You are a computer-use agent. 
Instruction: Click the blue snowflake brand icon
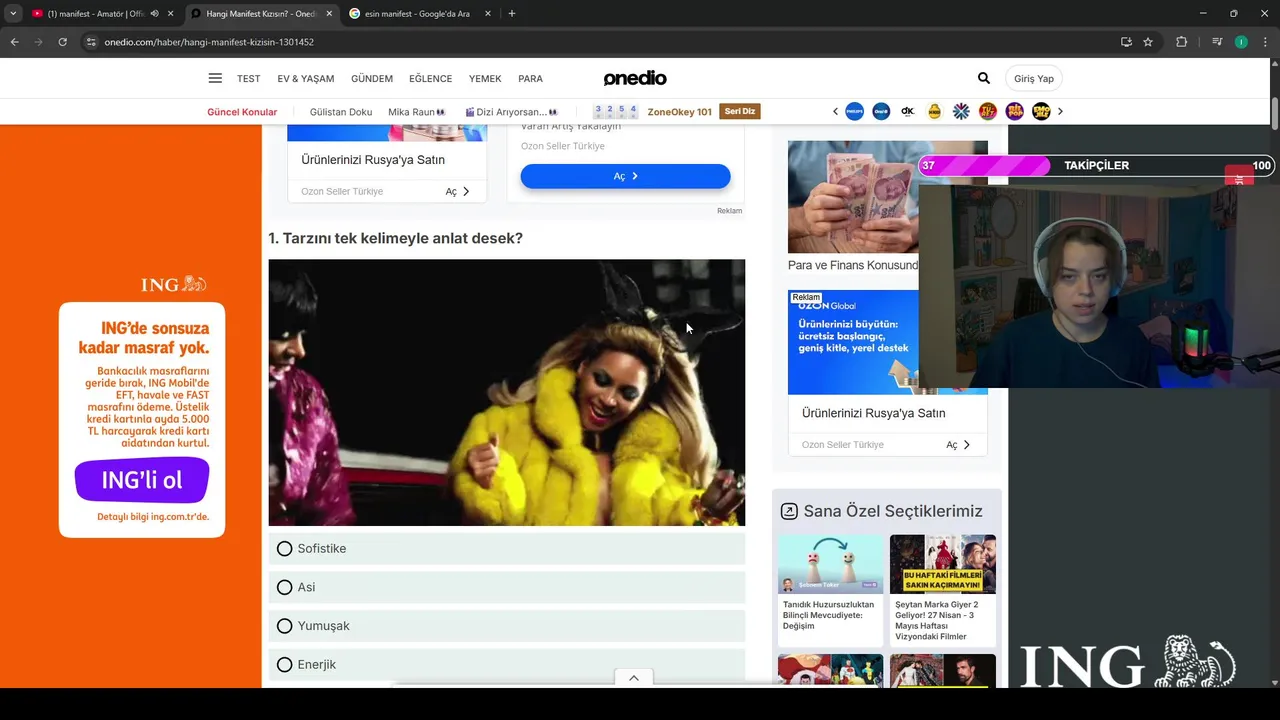point(961,111)
